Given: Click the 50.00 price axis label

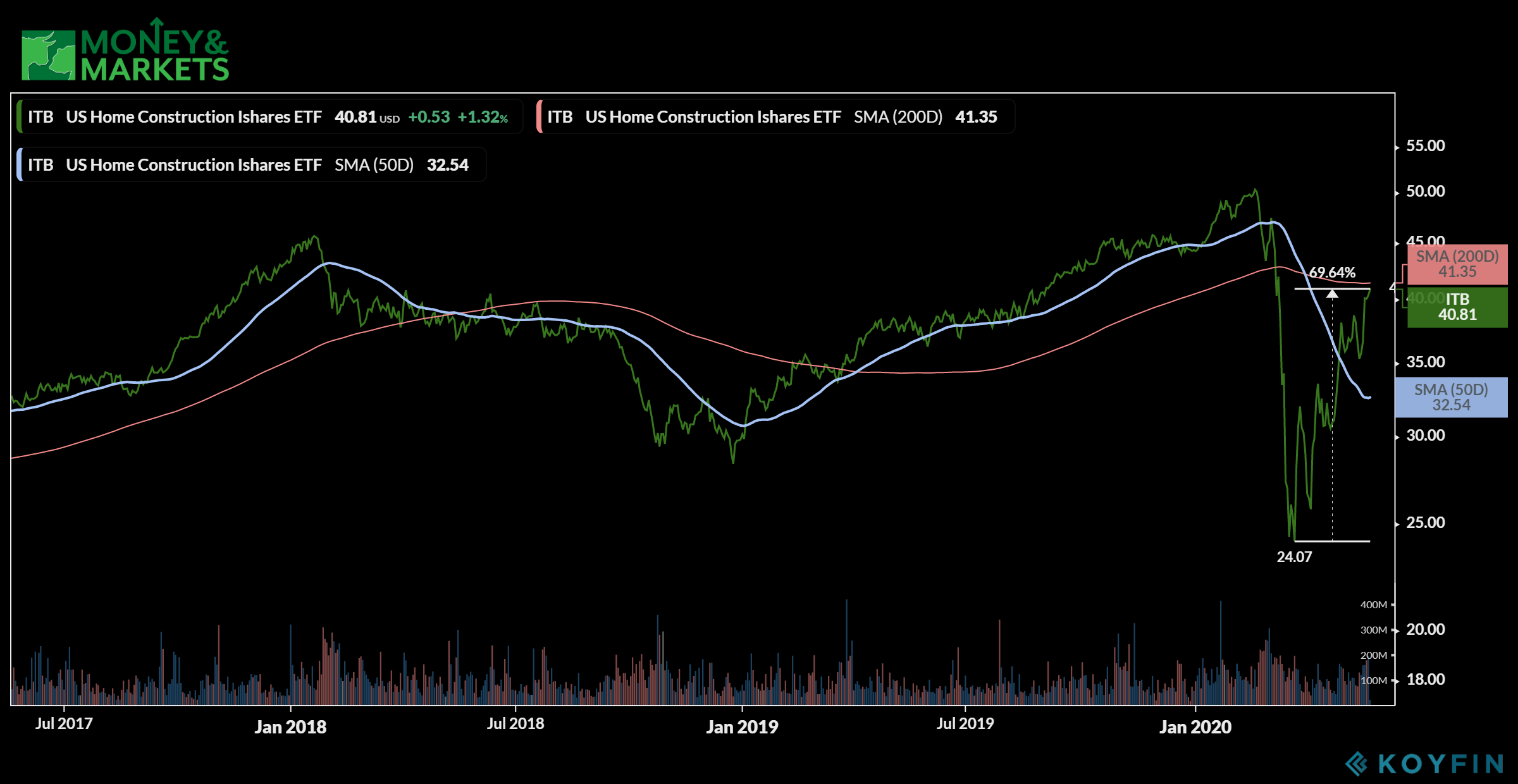Looking at the screenshot, I should point(1426,192).
